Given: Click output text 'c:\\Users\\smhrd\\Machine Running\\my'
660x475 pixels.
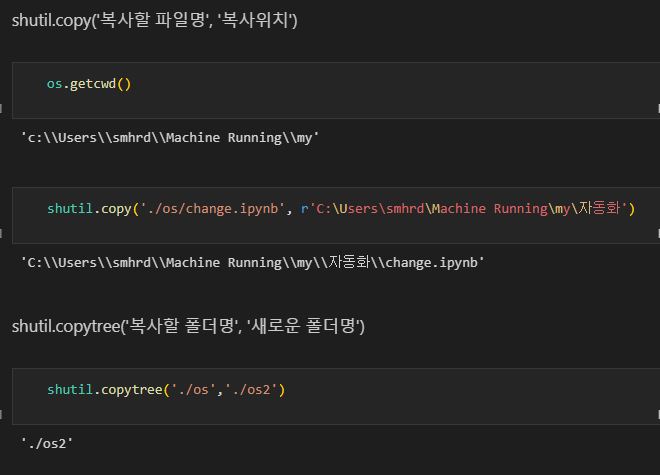Looking at the screenshot, I should [170, 138].
